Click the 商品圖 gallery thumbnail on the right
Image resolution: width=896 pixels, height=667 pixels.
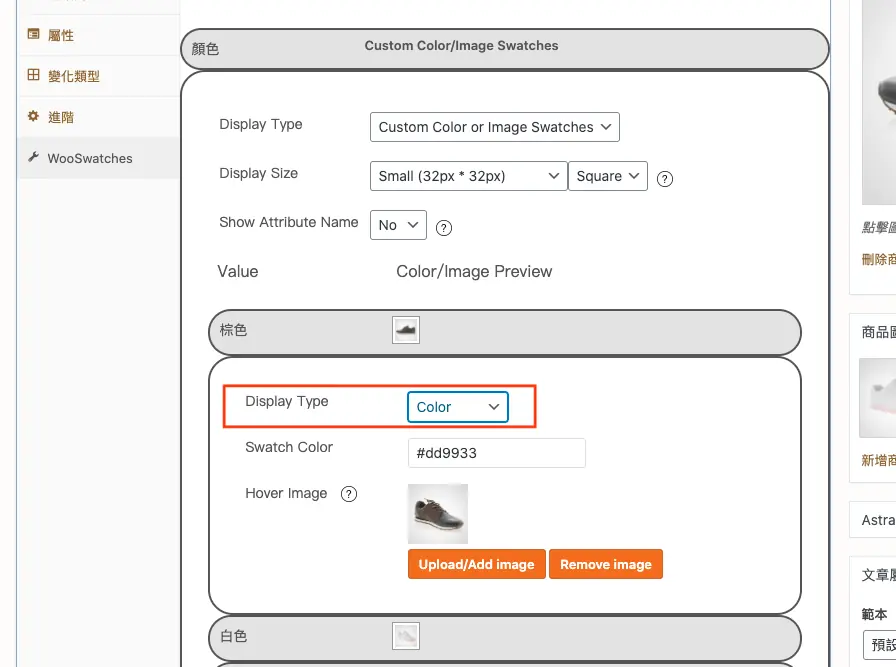tap(878, 398)
